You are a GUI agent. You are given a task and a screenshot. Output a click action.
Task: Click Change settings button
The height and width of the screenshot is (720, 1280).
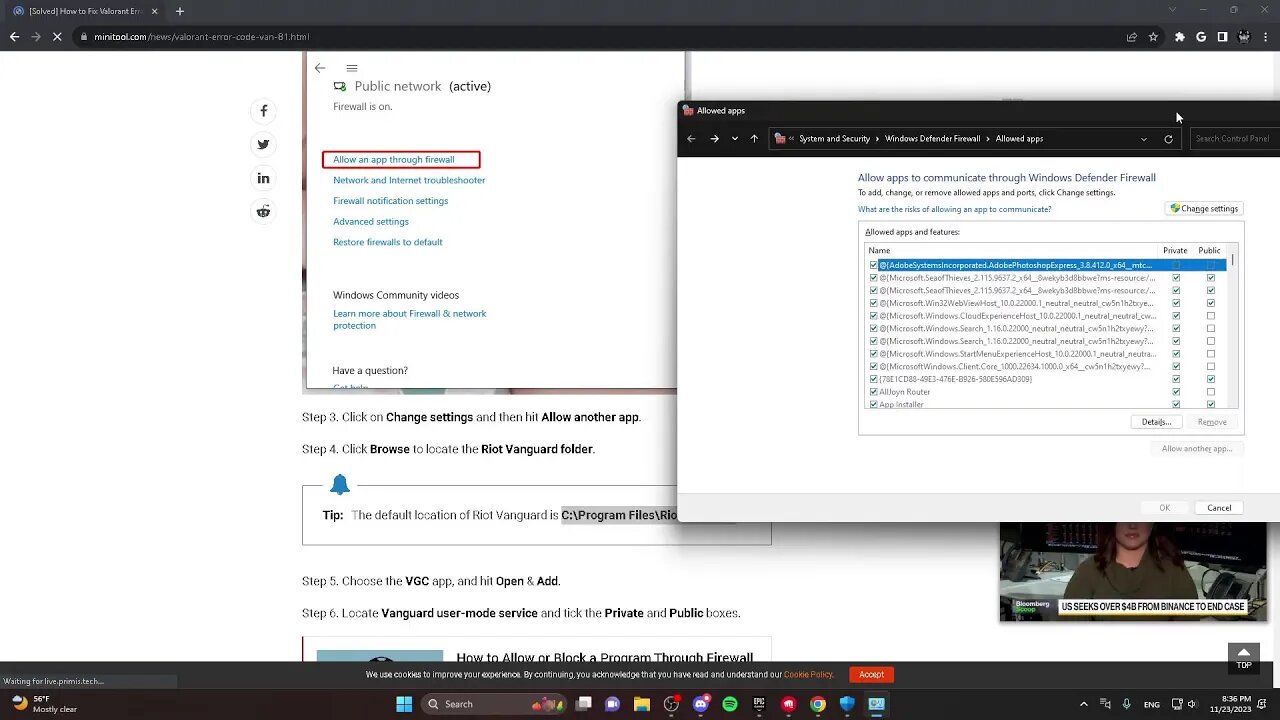coord(1205,209)
